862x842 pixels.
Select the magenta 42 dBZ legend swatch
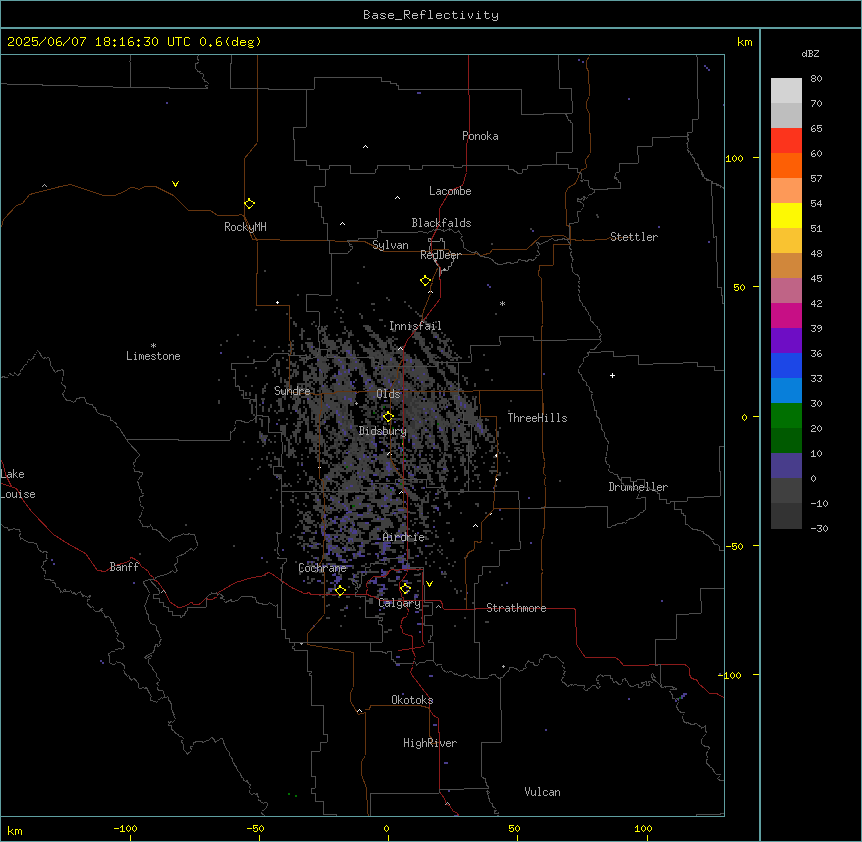tap(786, 315)
